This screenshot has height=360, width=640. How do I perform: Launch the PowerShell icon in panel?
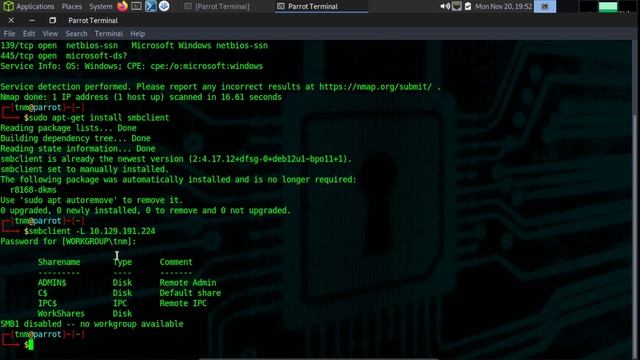click(x=150, y=6)
